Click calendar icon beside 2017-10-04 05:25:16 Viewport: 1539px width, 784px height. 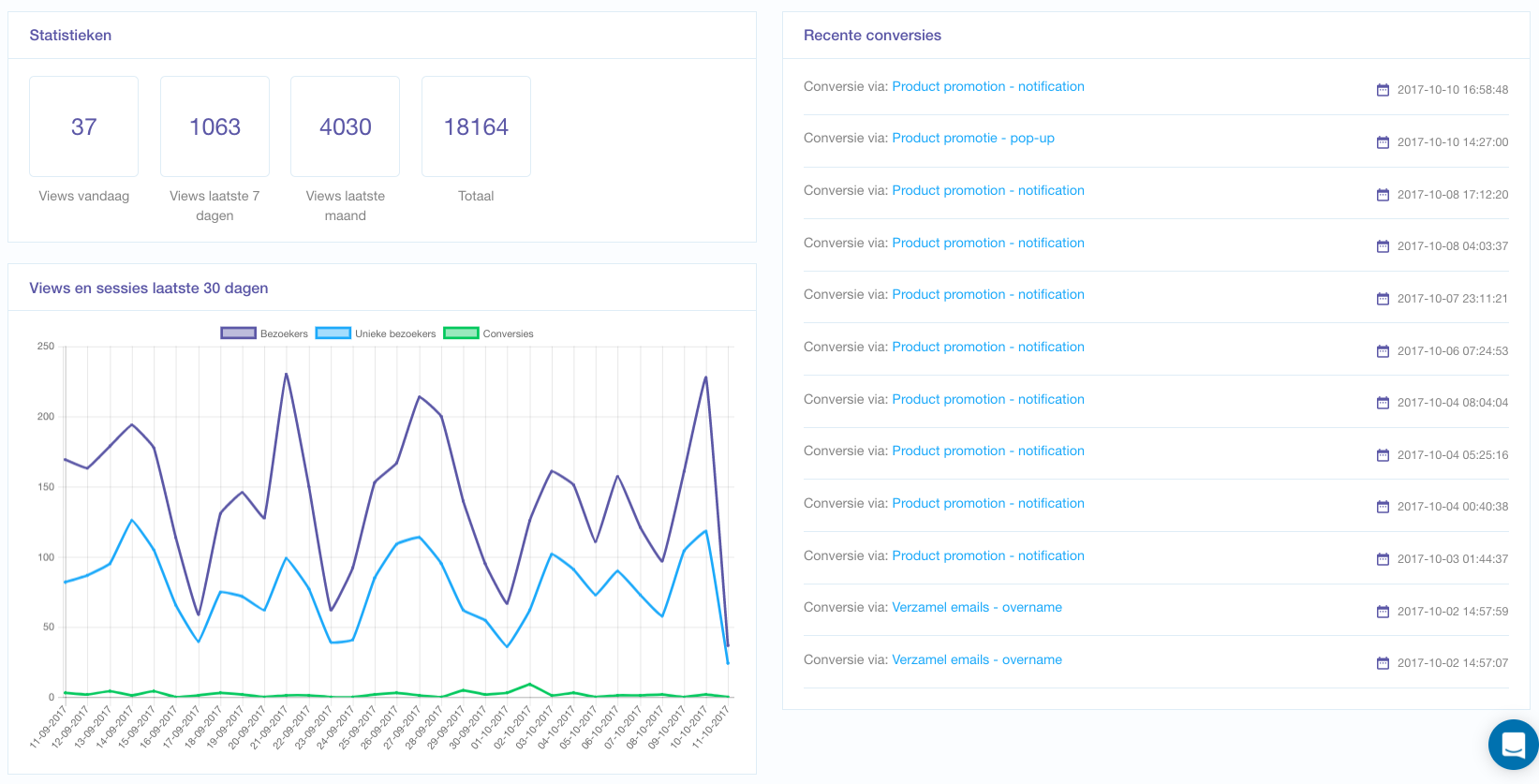pos(1383,455)
